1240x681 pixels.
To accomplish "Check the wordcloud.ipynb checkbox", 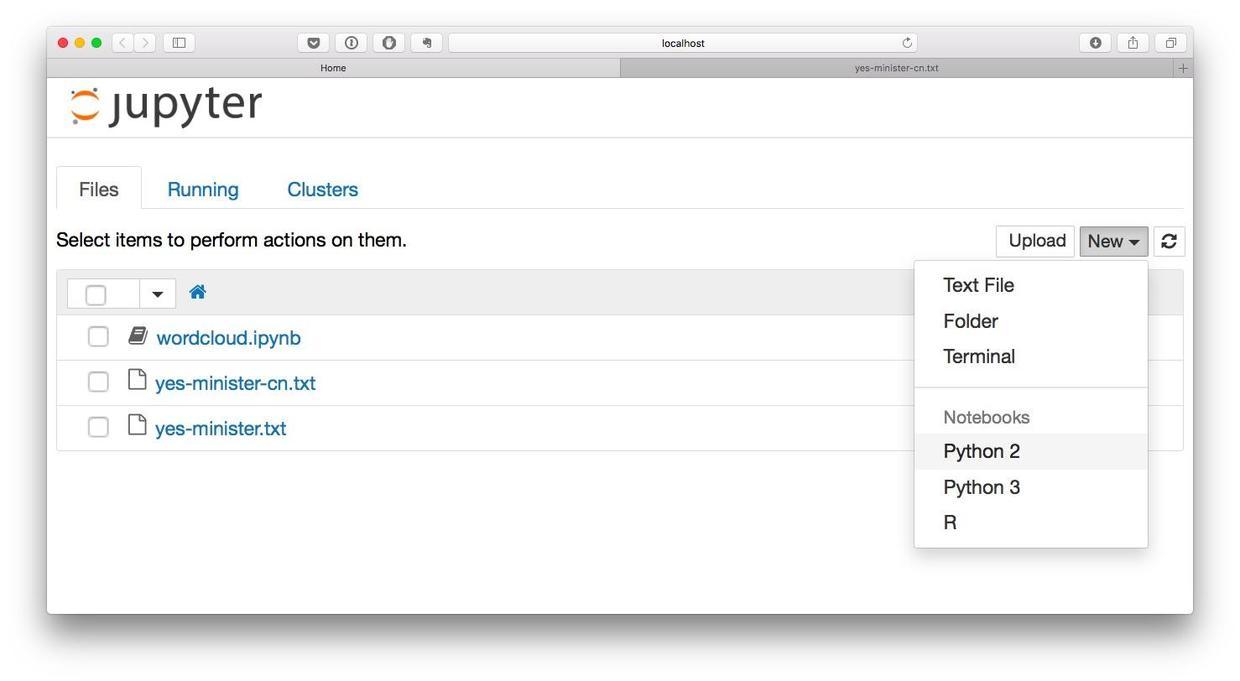I will point(98,337).
